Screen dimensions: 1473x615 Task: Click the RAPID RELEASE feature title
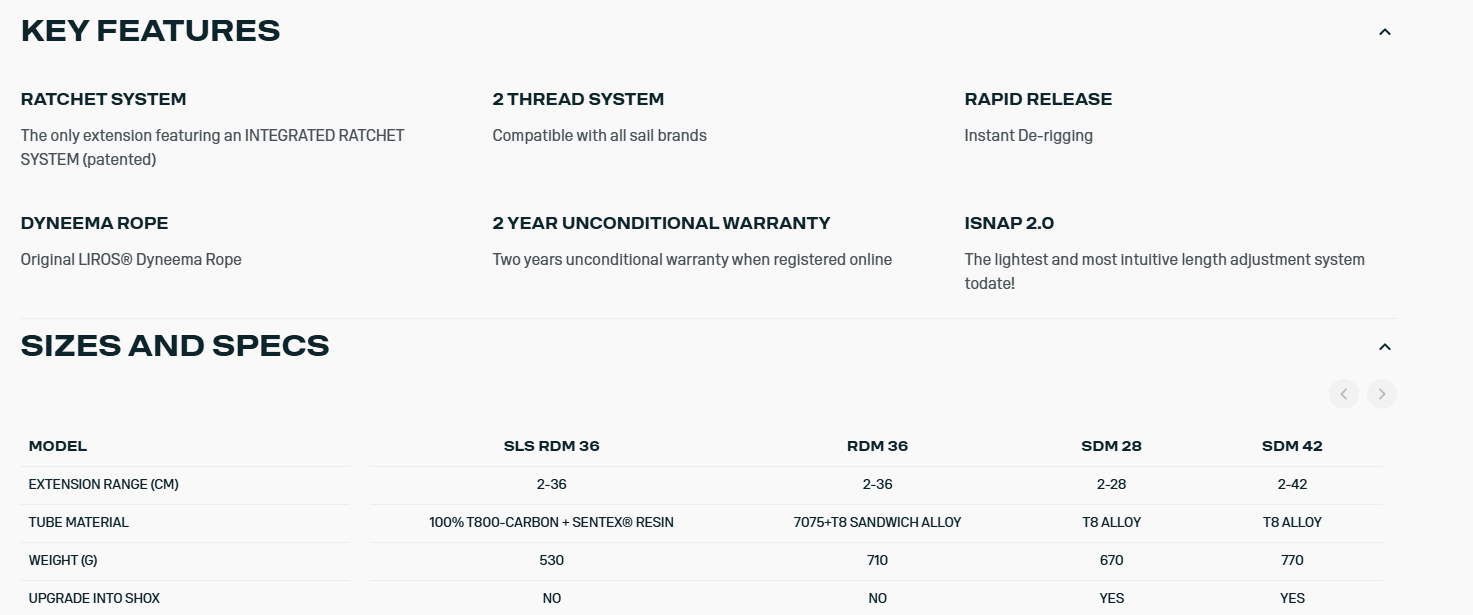tap(1038, 99)
